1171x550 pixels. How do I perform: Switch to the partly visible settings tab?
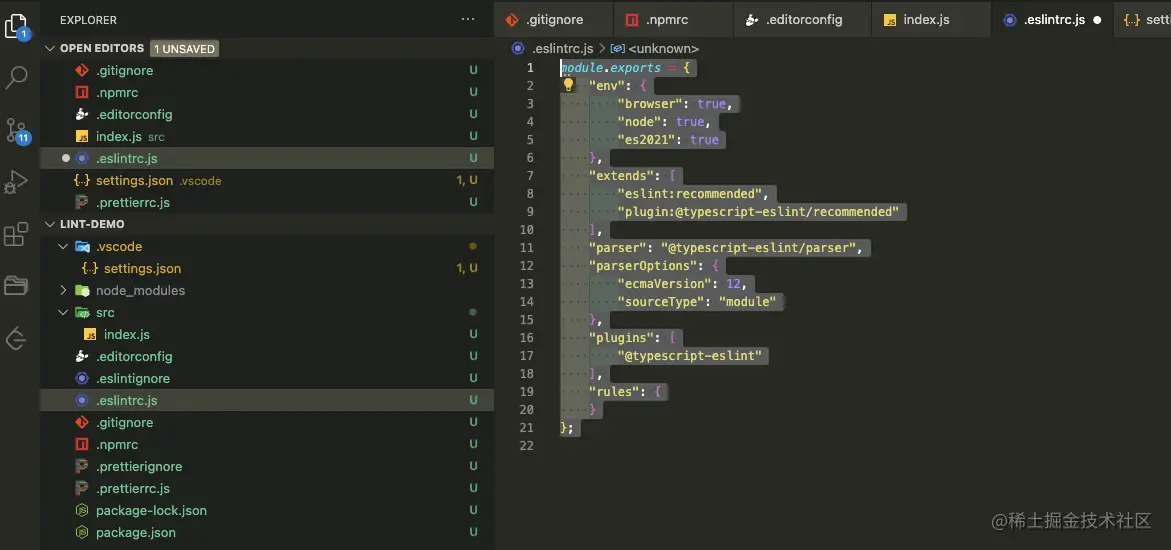pos(1143,20)
